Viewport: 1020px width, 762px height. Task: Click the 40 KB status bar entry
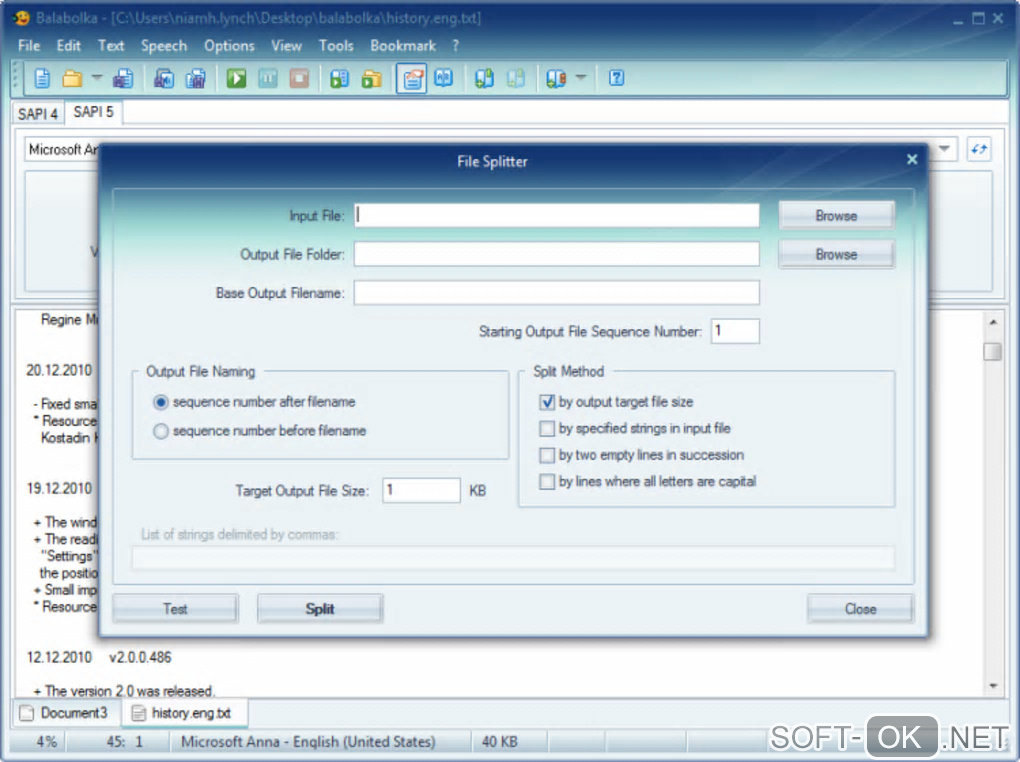500,742
